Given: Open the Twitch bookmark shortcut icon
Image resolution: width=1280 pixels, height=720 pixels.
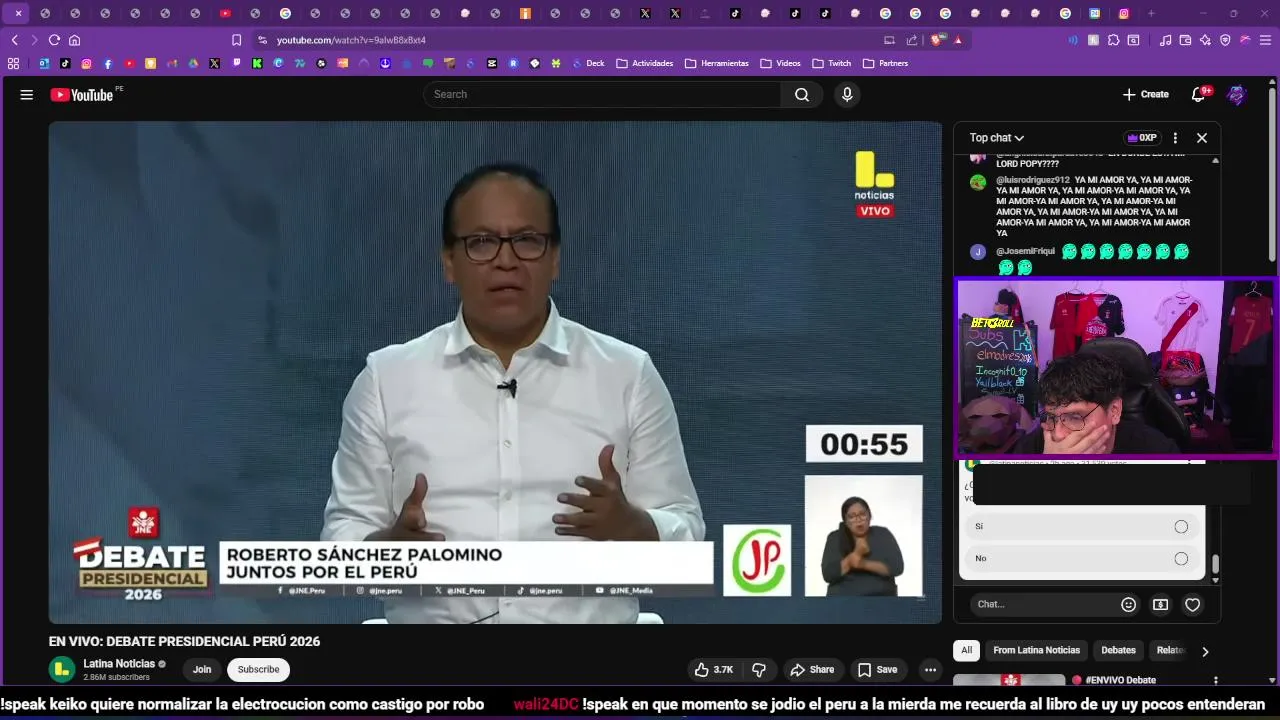Looking at the screenshot, I should click(x=236, y=63).
